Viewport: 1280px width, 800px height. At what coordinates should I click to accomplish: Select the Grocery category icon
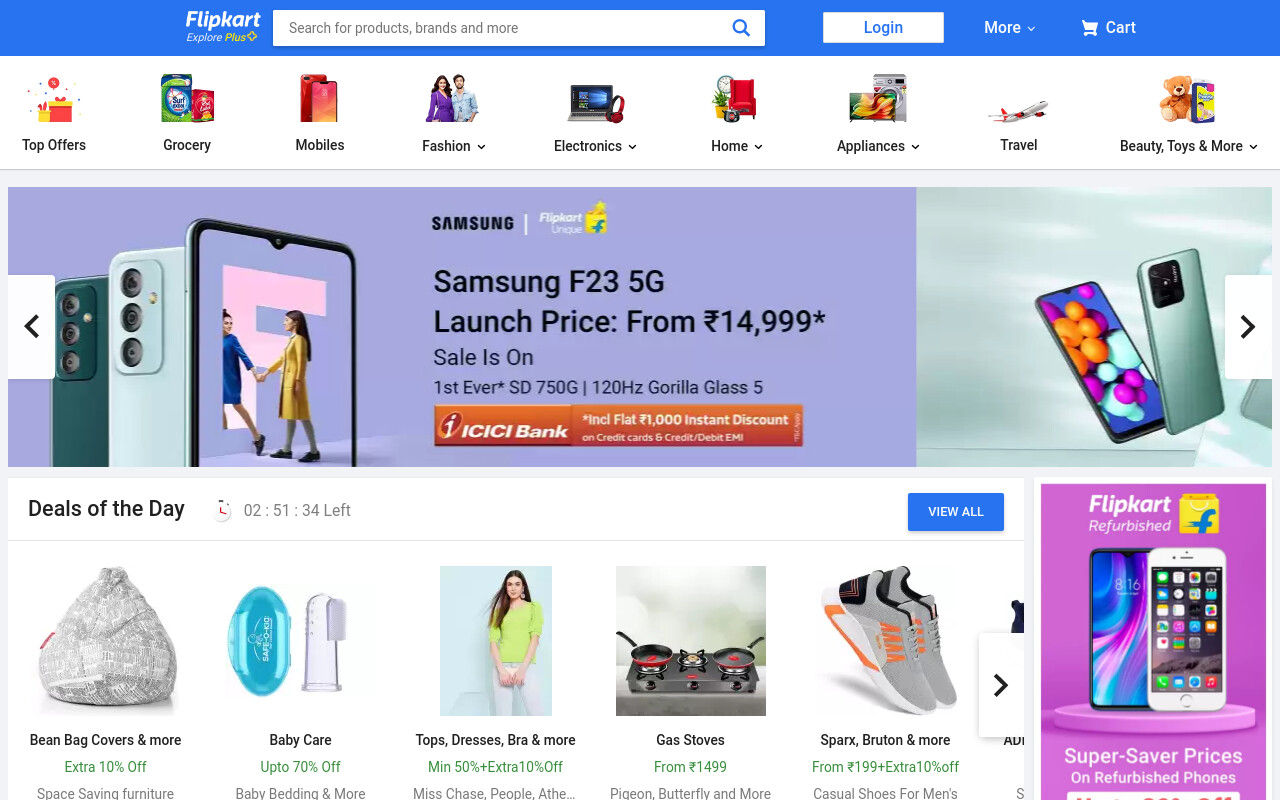pyautogui.click(x=187, y=99)
